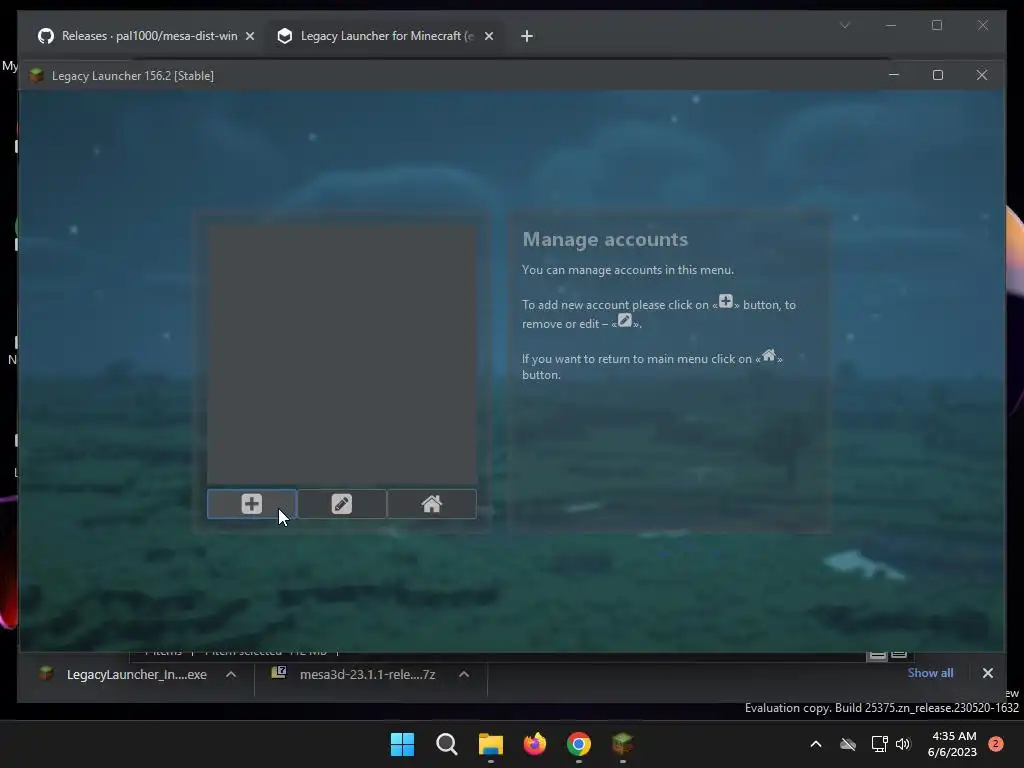The image size is (1024, 768).
Task: Open Google Chrome from taskbar
Action: point(579,744)
